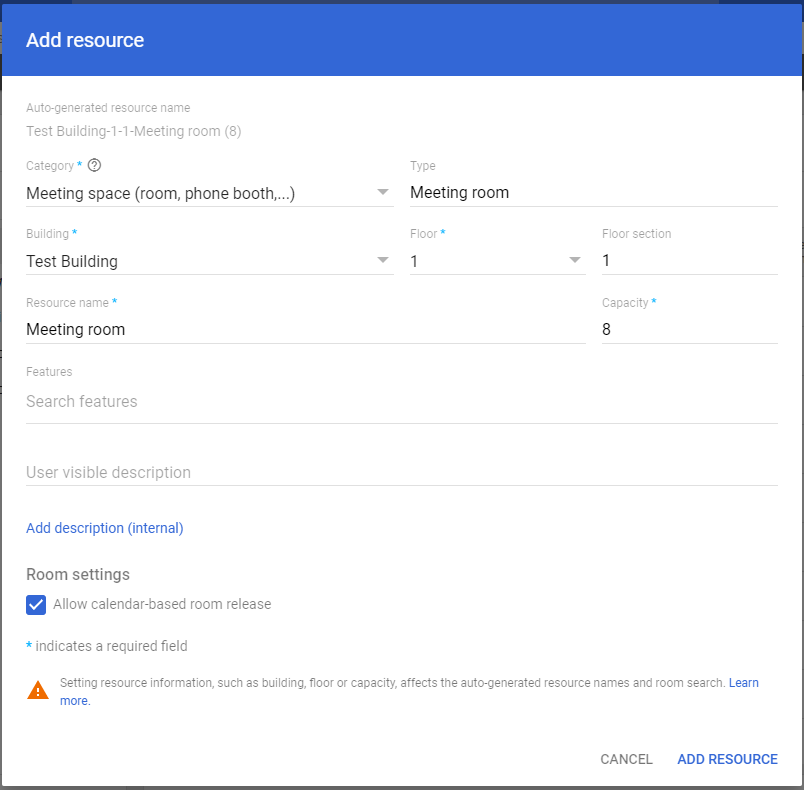The height and width of the screenshot is (790, 804).
Task: Expand the Floor dropdown
Action: pyautogui.click(x=575, y=260)
